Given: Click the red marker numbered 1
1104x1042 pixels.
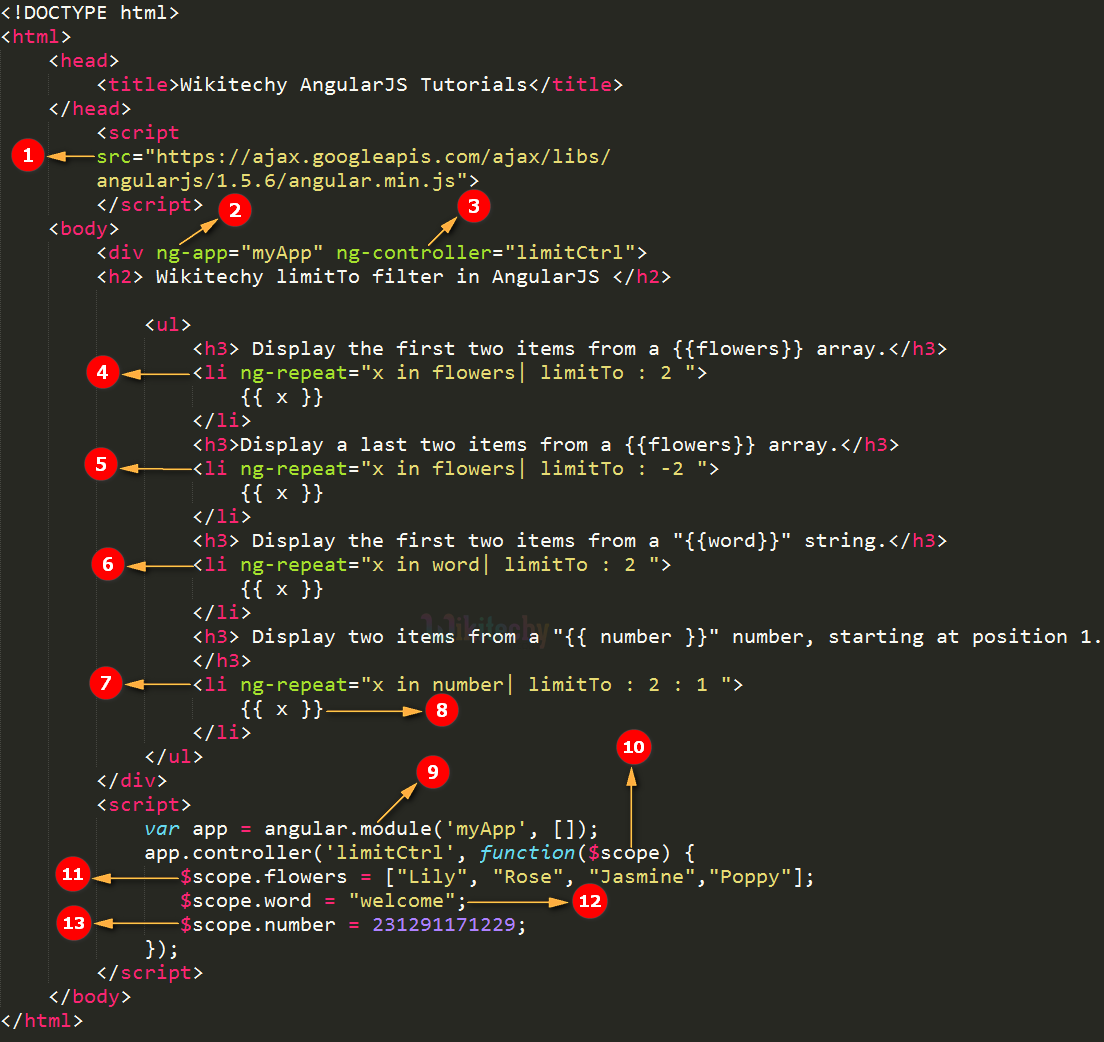Looking at the screenshot, I should [28, 155].
